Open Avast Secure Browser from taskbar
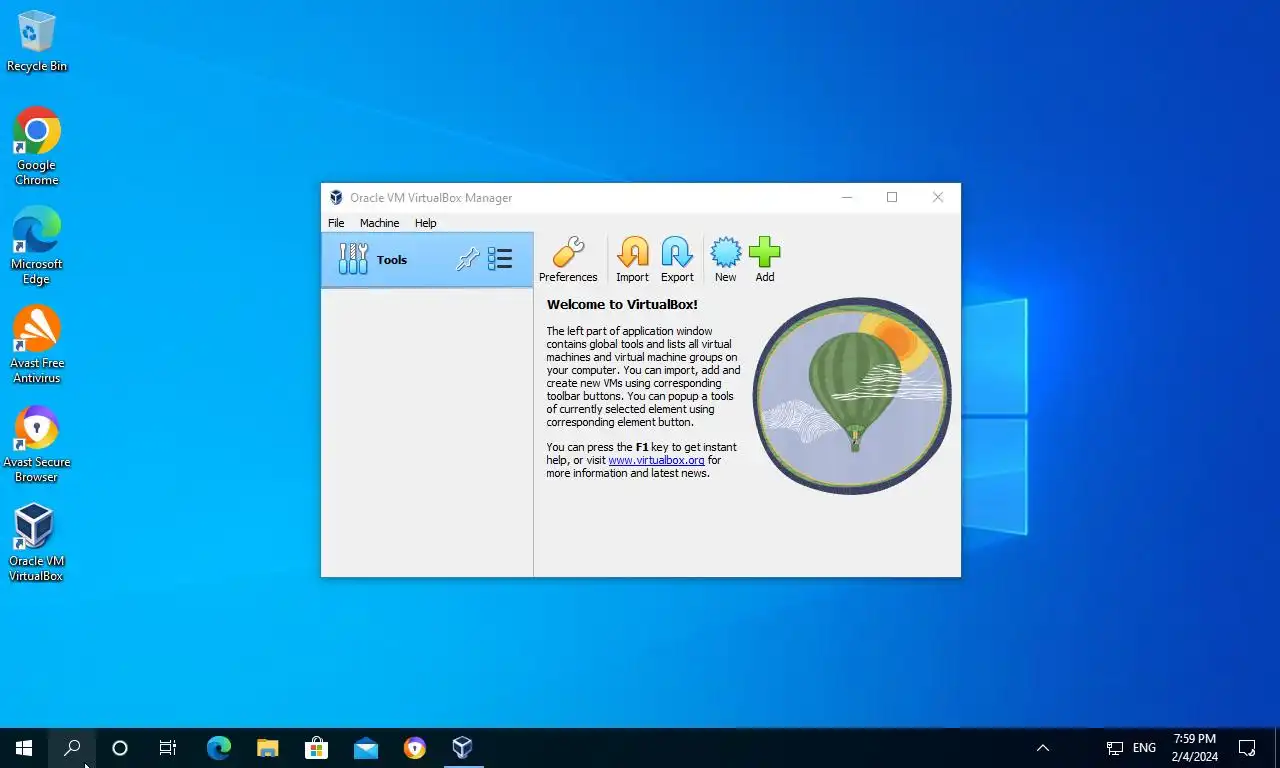This screenshot has height=768, width=1280. tap(414, 748)
